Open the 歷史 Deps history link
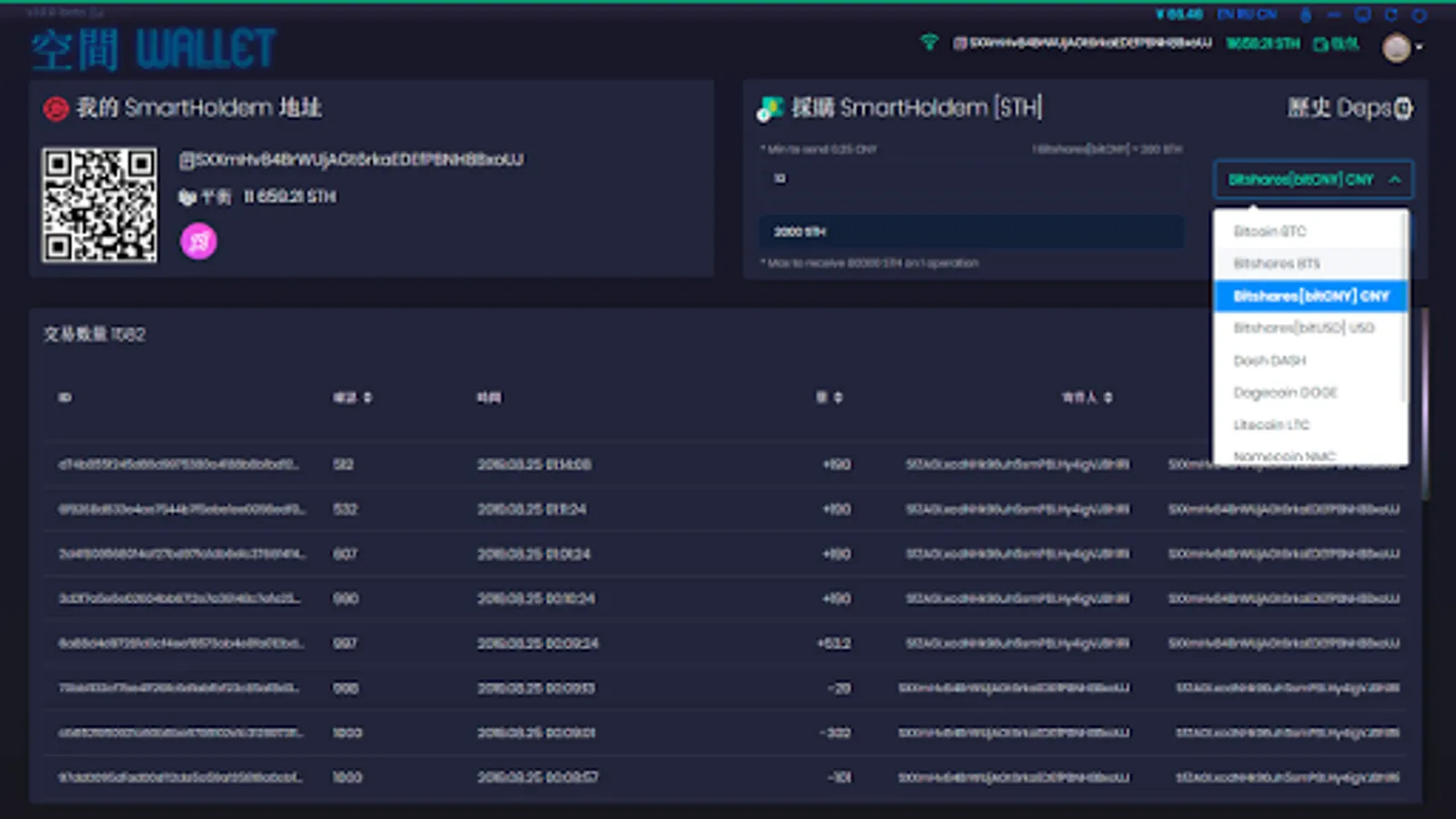This screenshot has height=819, width=1456. (x=1339, y=108)
